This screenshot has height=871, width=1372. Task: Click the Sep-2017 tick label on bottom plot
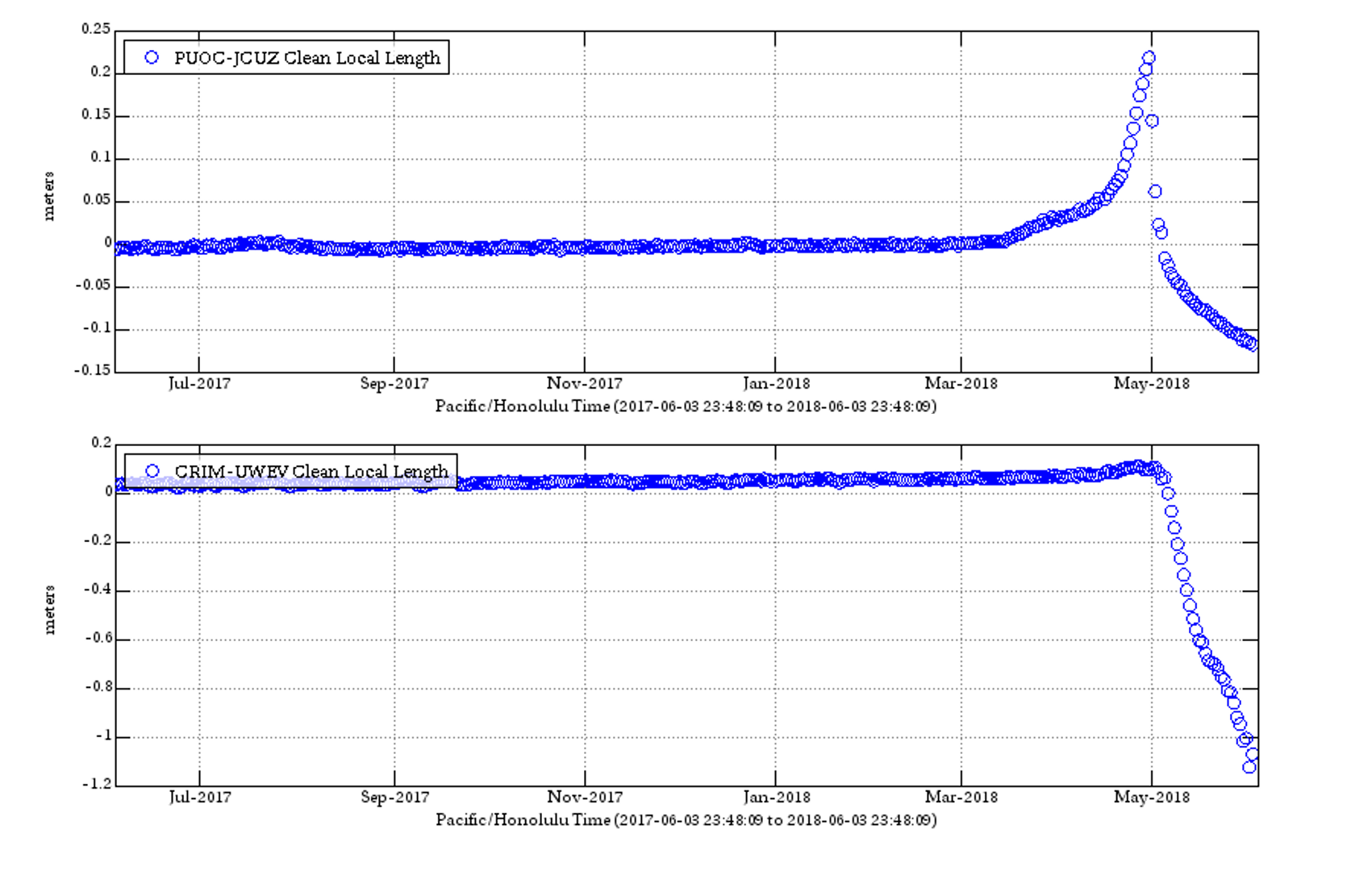[394, 798]
